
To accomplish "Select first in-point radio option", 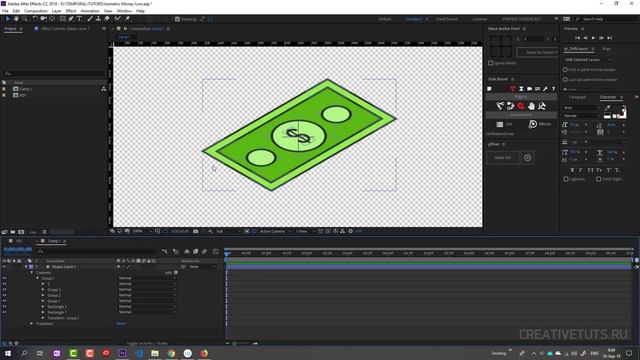I will [x=565, y=70].
